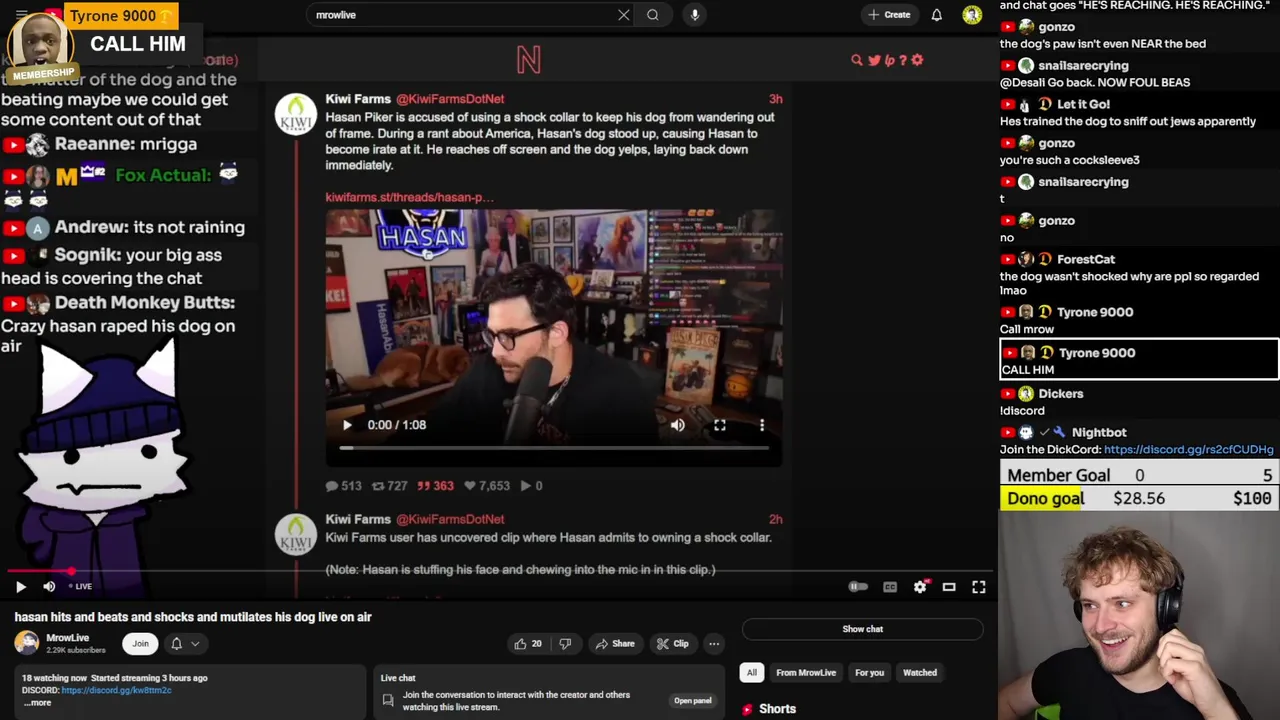Click the 513 replies count

click(x=343, y=486)
